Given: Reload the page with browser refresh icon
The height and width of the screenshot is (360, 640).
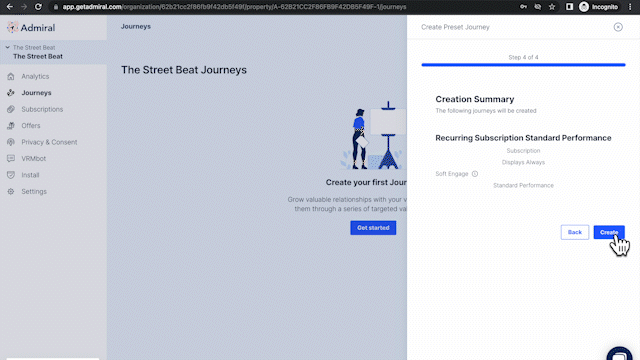Looking at the screenshot, I should coord(38,7).
